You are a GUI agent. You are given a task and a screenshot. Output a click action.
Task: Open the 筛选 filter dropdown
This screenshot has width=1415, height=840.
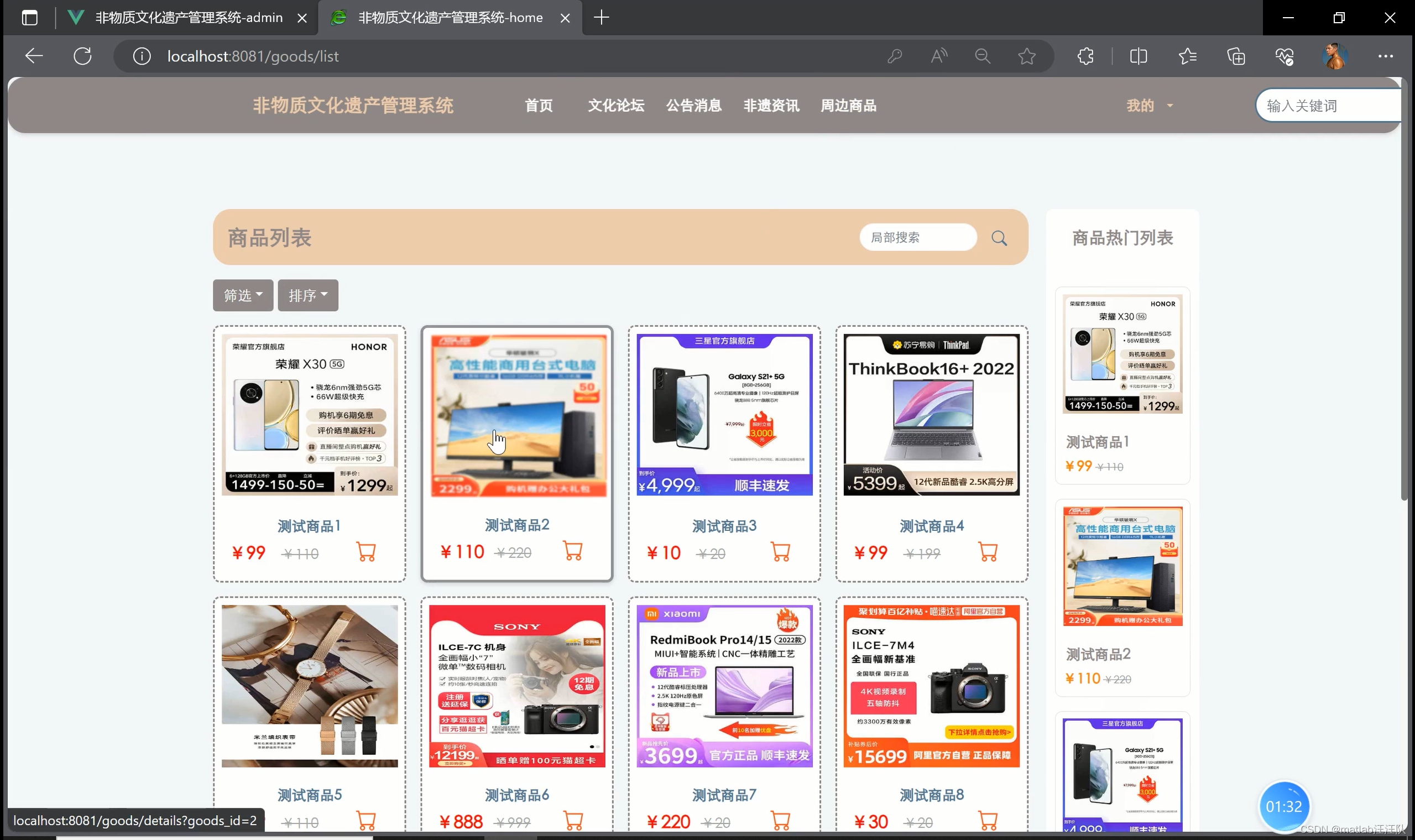point(243,295)
